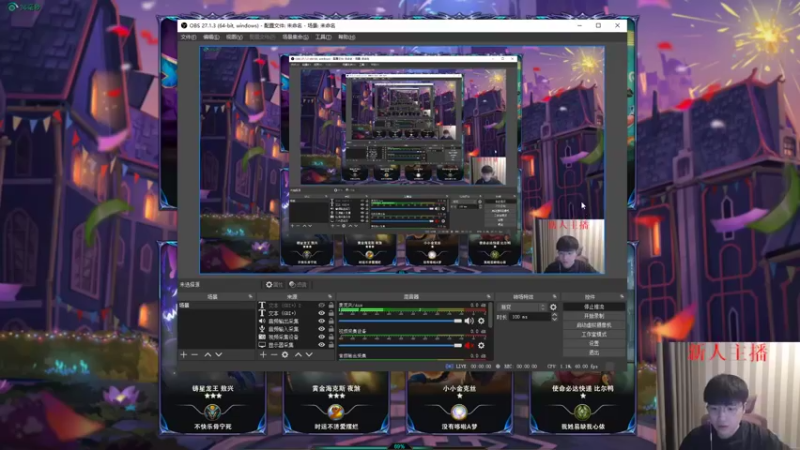Screen dimensions: 800x450
Task: Add a new source with plus icon
Action: pyautogui.click(x=263, y=355)
